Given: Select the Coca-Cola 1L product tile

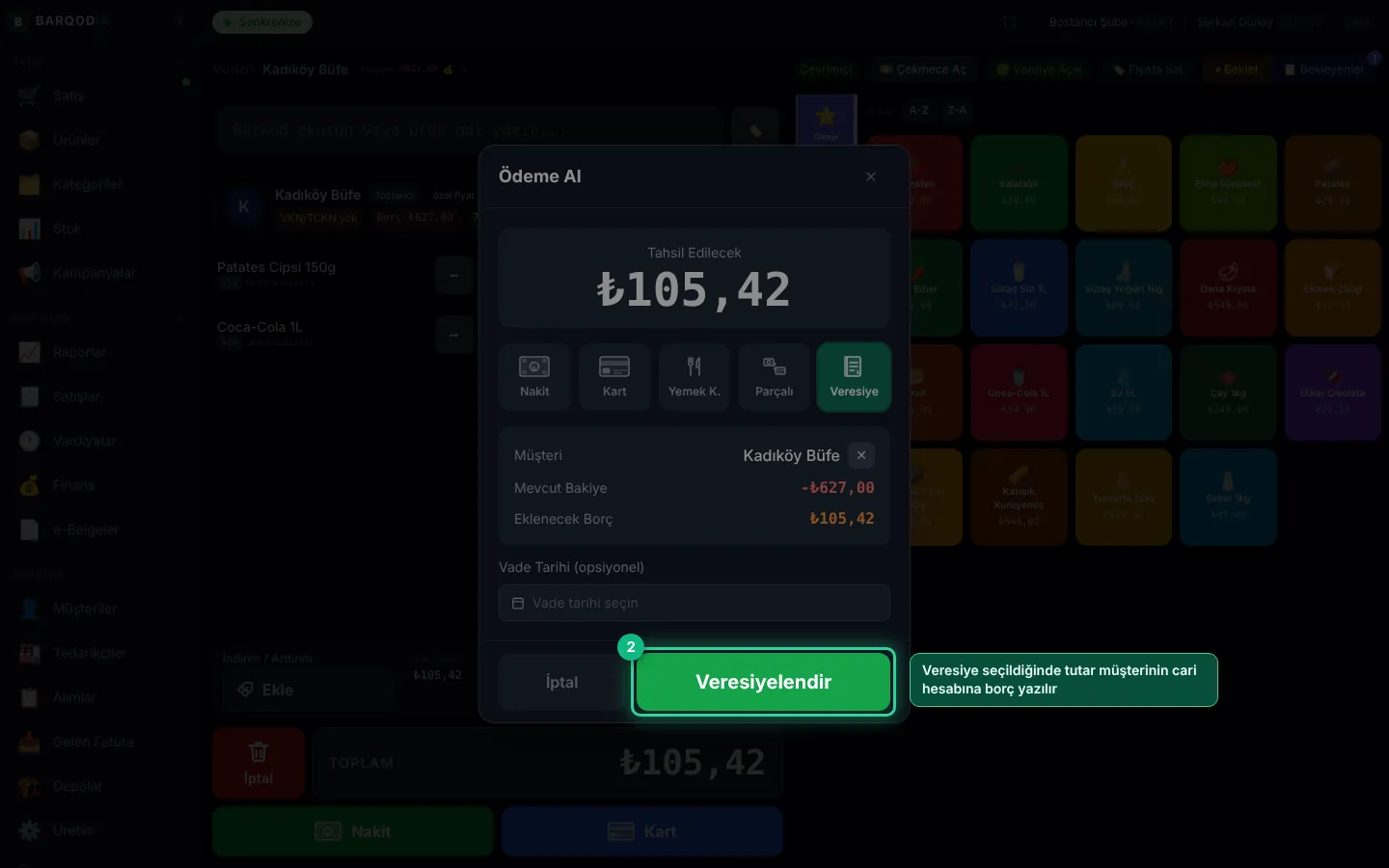Looking at the screenshot, I should point(1019,393).
